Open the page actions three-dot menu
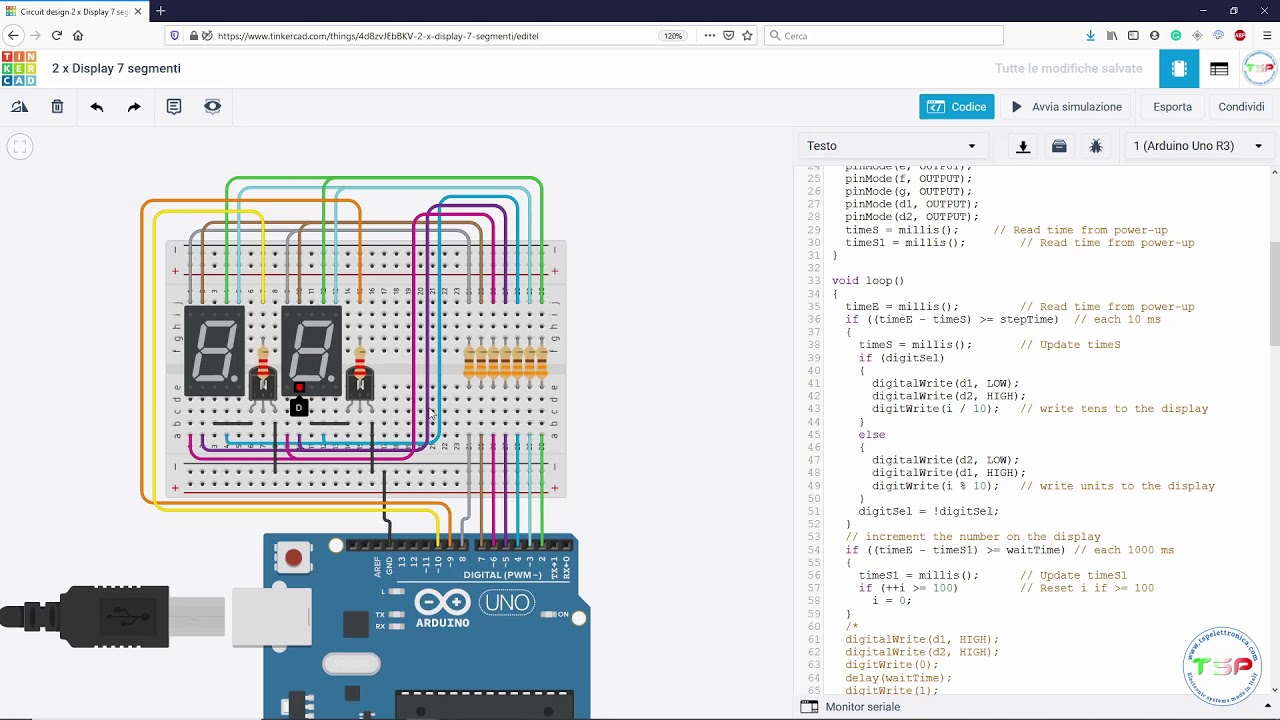1280x720 pixels. click(710, 36)
